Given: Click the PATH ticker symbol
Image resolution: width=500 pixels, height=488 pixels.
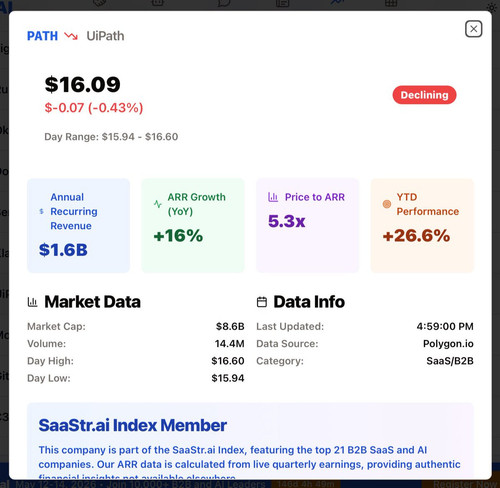Looking at the screenshot, I should [42, 36].
